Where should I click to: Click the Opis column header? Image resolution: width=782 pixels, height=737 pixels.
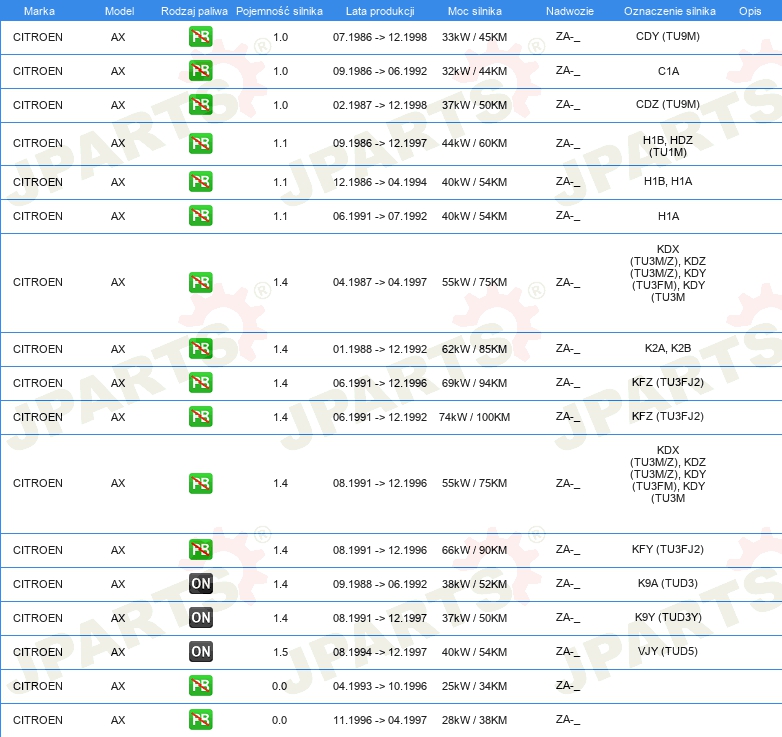[x=749, y=10]
